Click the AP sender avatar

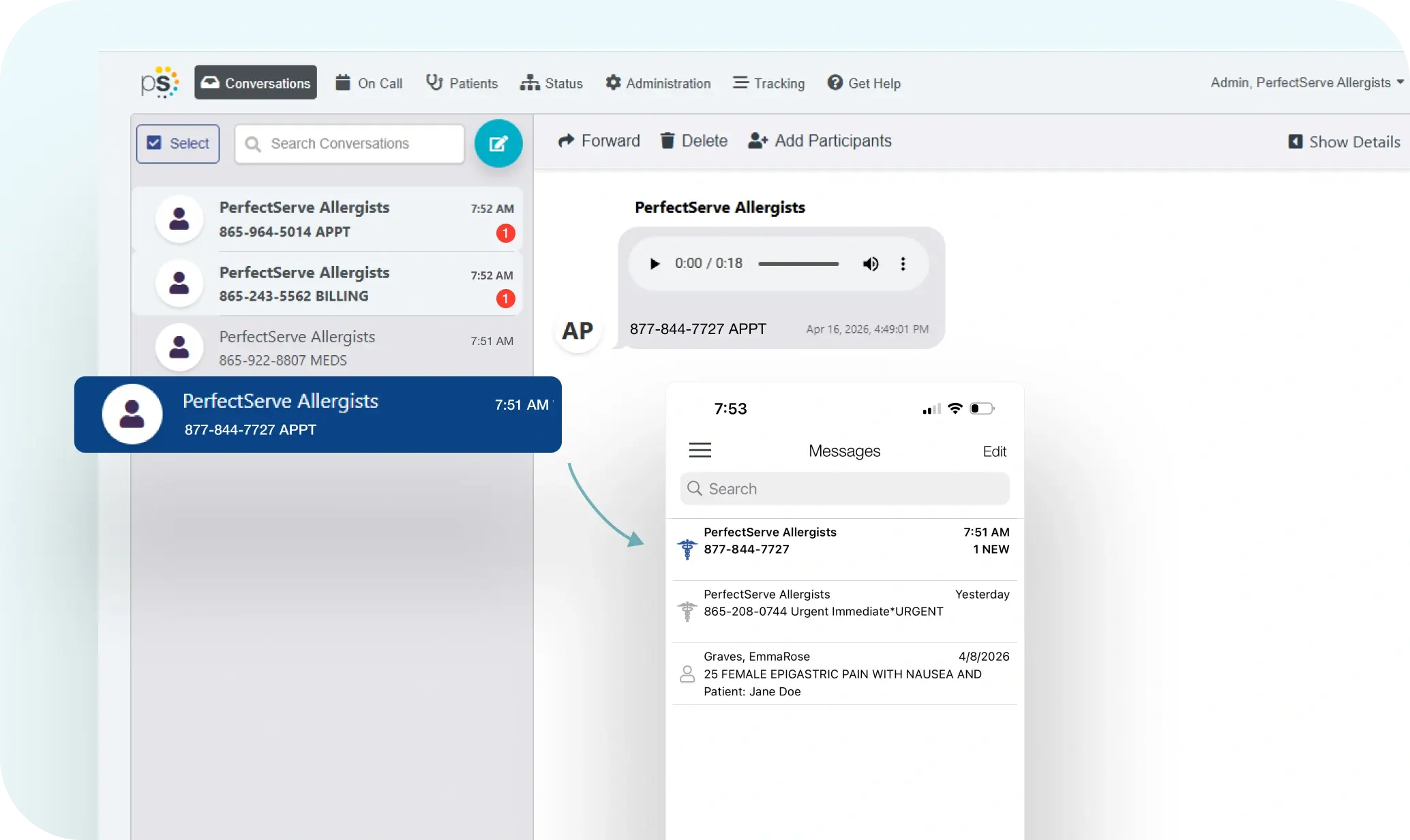pos(577,331)
